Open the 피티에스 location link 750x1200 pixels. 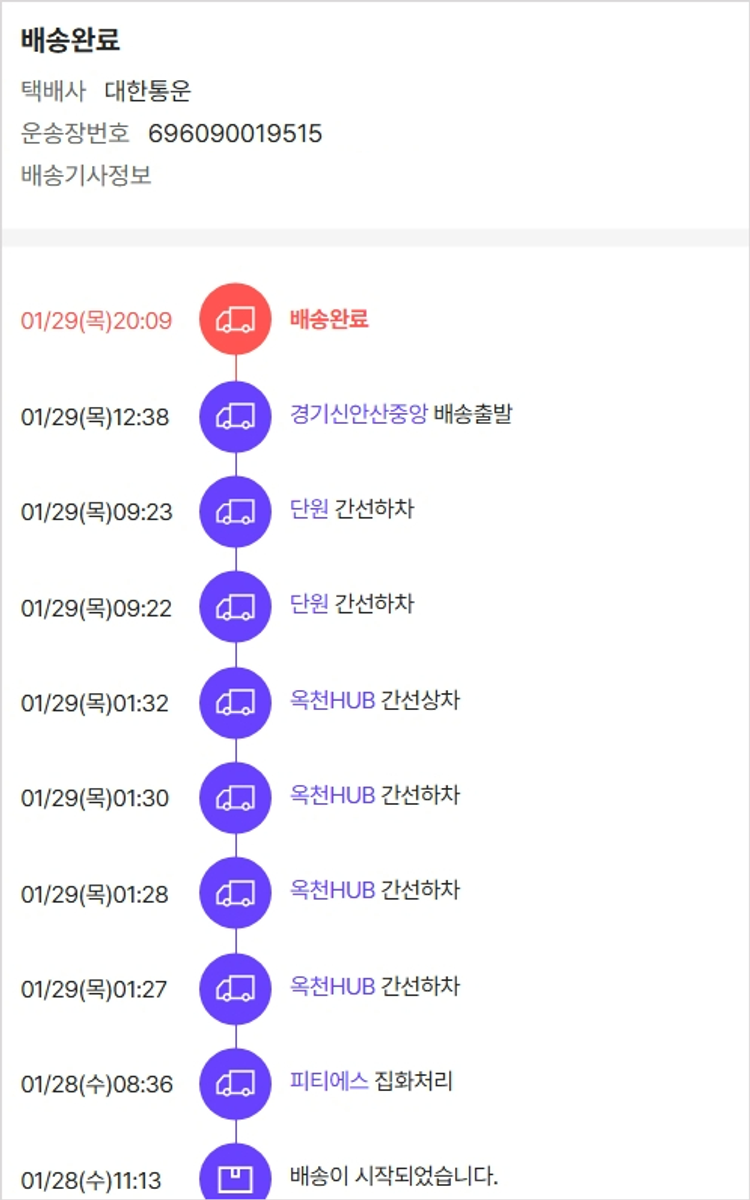click(x=329, y=1081)
